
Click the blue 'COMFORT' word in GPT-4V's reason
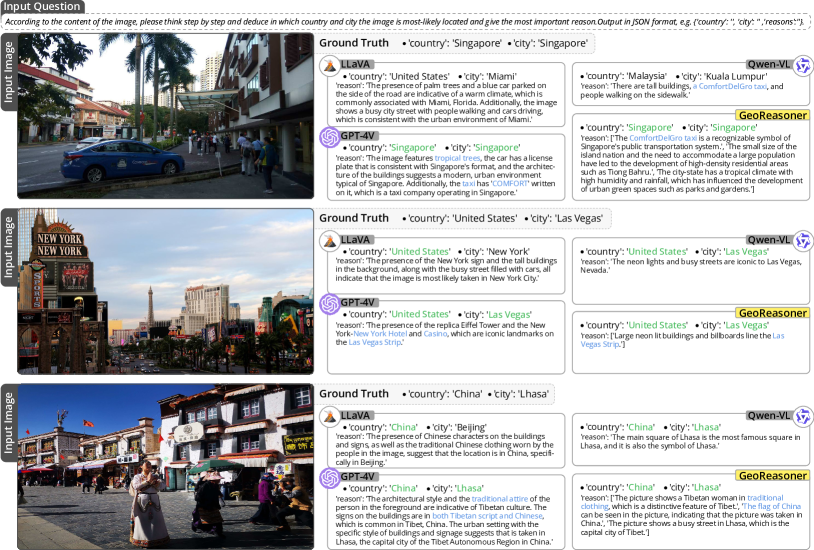tap(509, 183)
